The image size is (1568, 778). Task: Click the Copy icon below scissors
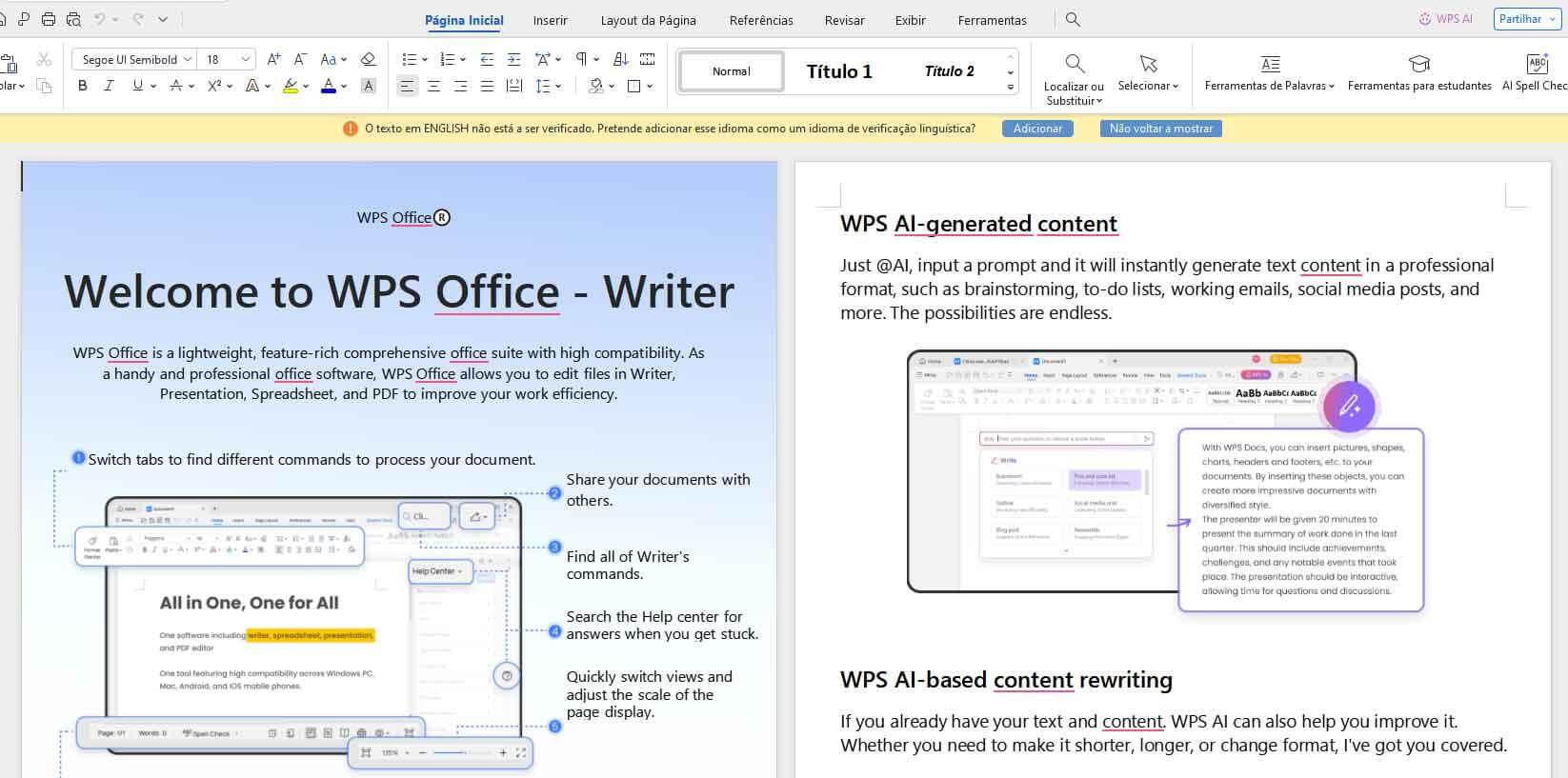click(44, 86)
